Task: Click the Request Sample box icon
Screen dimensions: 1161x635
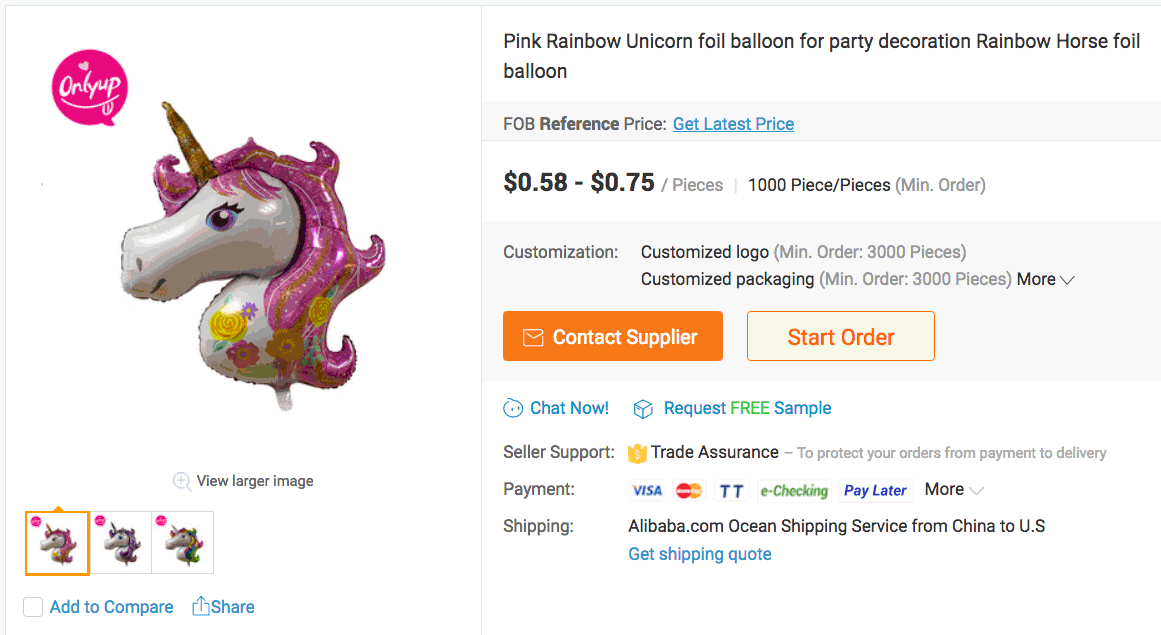Action: pos(643,408)
